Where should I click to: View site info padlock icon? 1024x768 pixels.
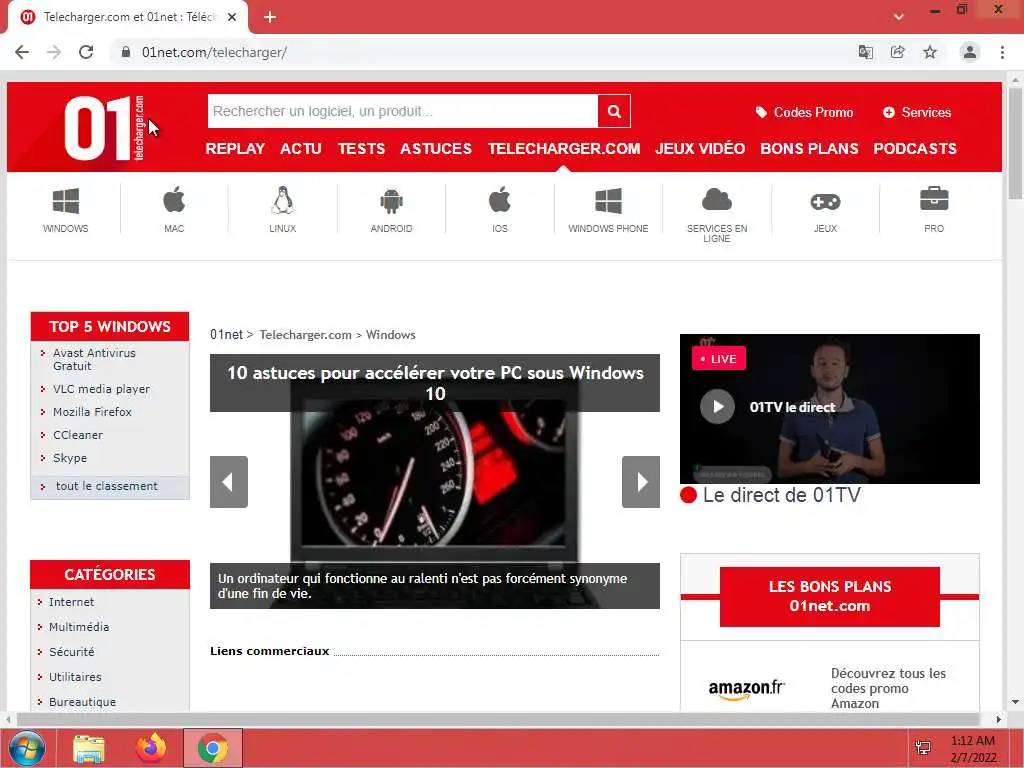pos(125,52)
